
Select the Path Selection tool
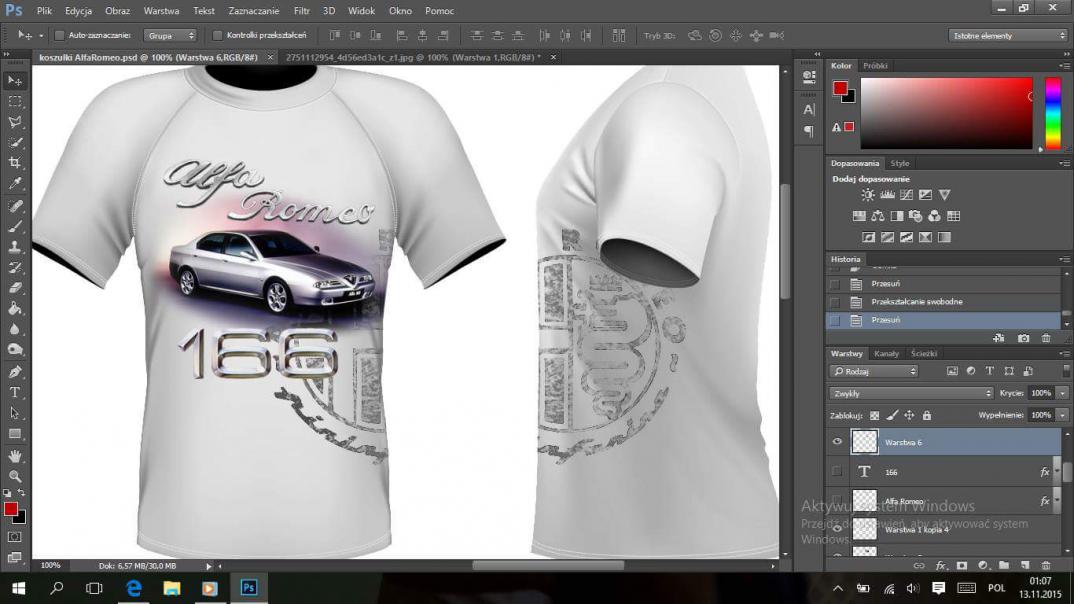[14, 413]
